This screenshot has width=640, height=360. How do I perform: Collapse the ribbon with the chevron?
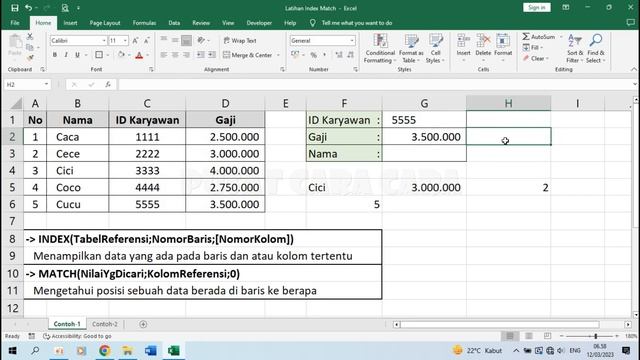tap(634, 69)
